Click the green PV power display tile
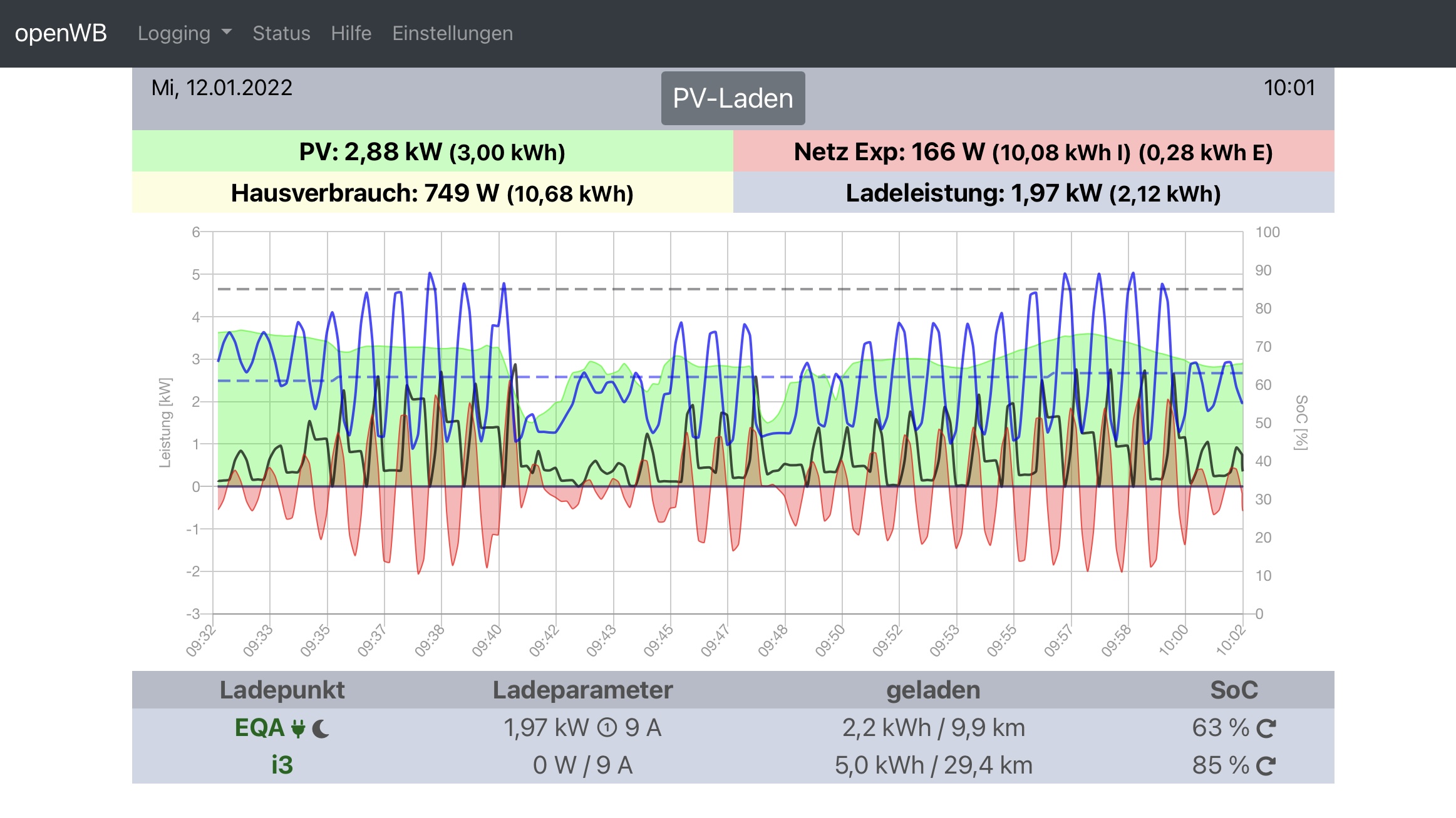This screenshot has width=1456, height=818. pos(432,151)
